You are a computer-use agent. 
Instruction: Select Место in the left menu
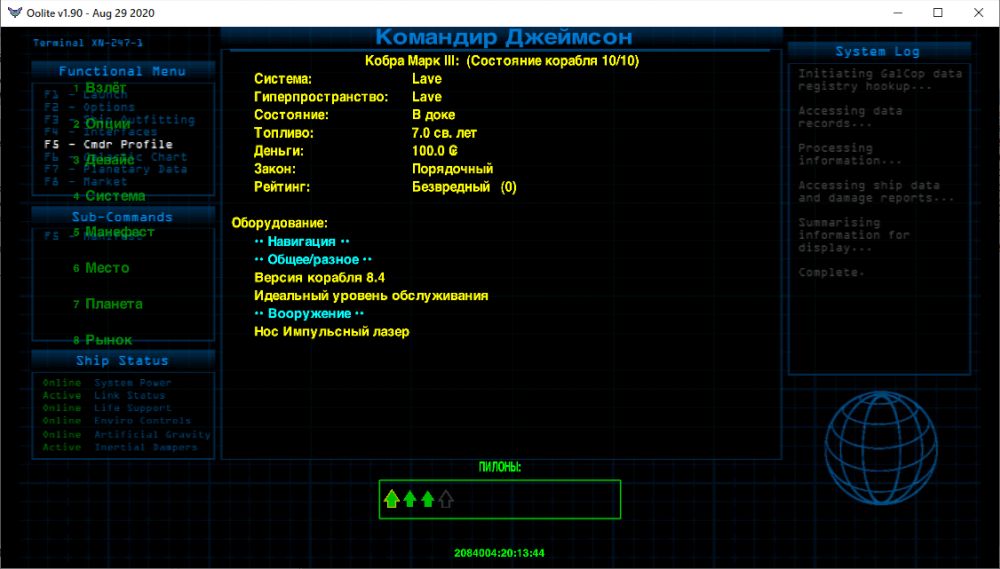pos(107,268)
